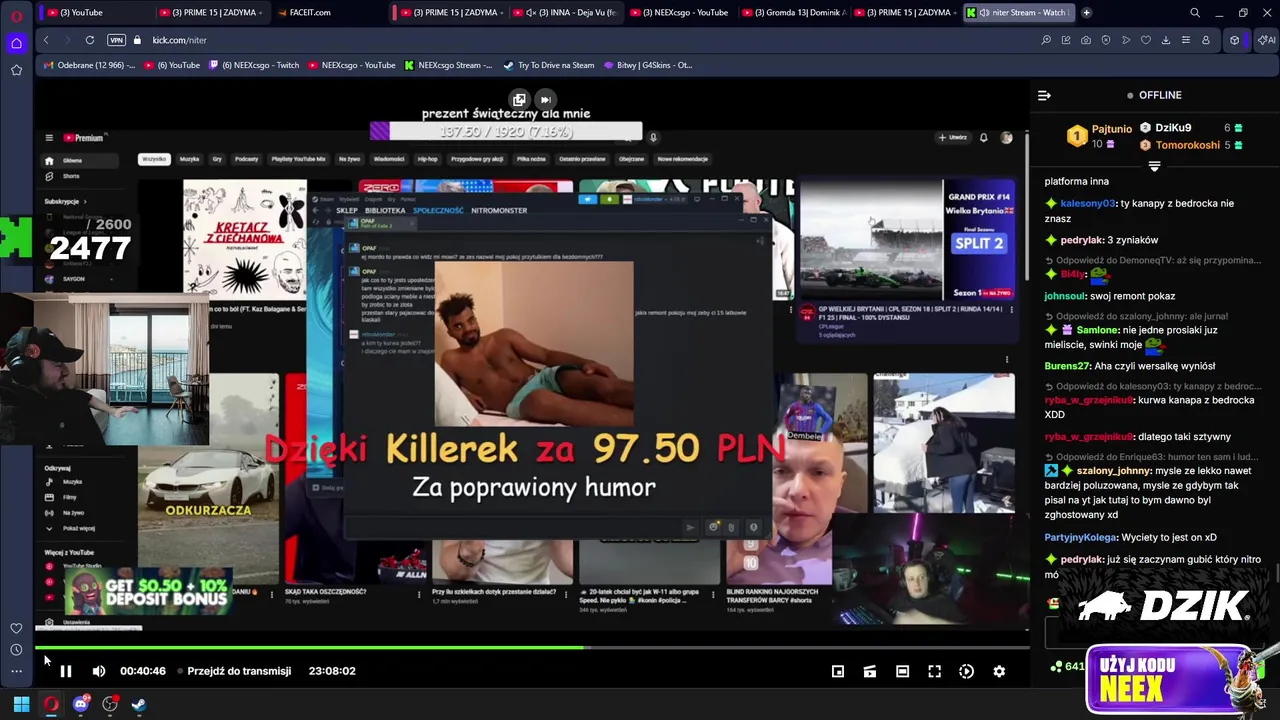Open Discord from the taskbar

(x=81, y=704)
